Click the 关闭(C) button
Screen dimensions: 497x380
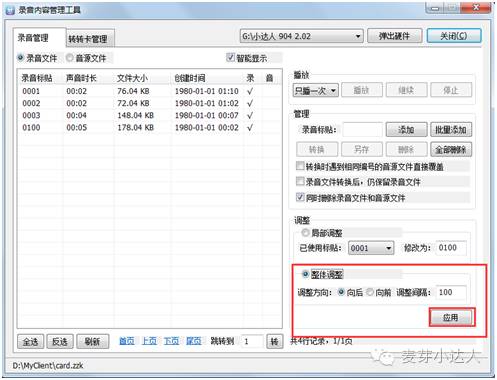pyautogui.click(x=454, y=36)
